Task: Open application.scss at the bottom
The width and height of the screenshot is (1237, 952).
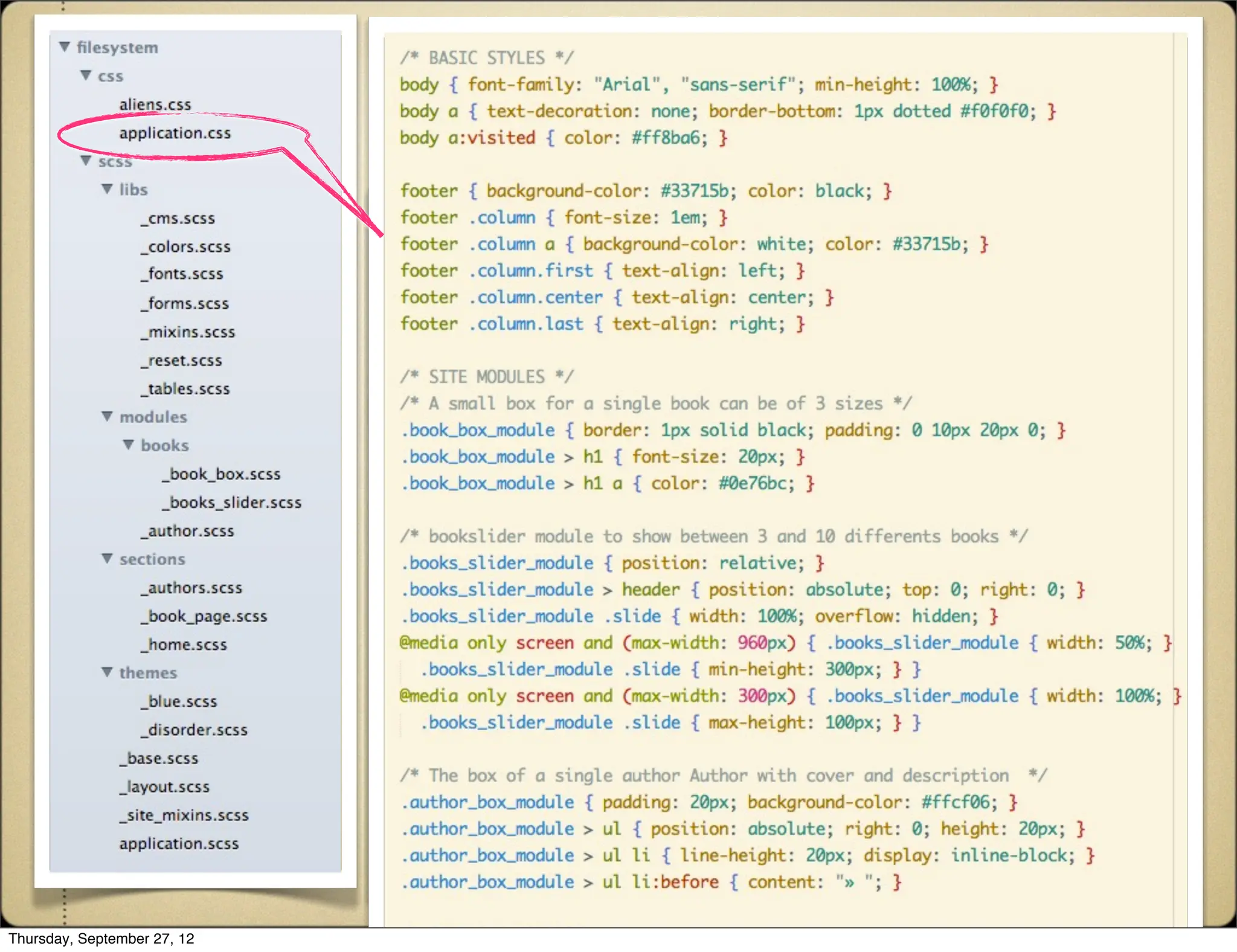Action: click(x=179, y=843)
